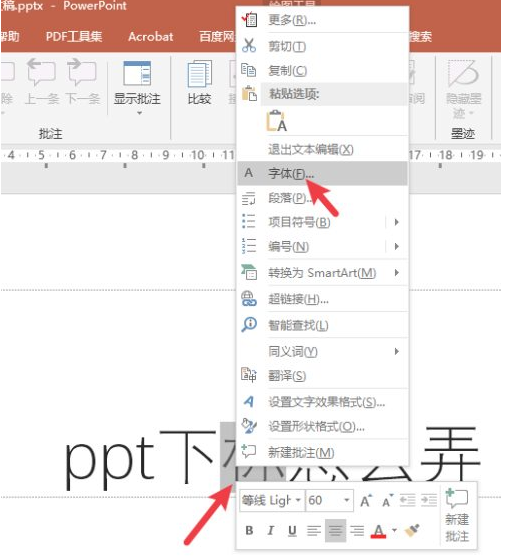
Task: Click the font A icon in context menu
Action: point(248,173)
